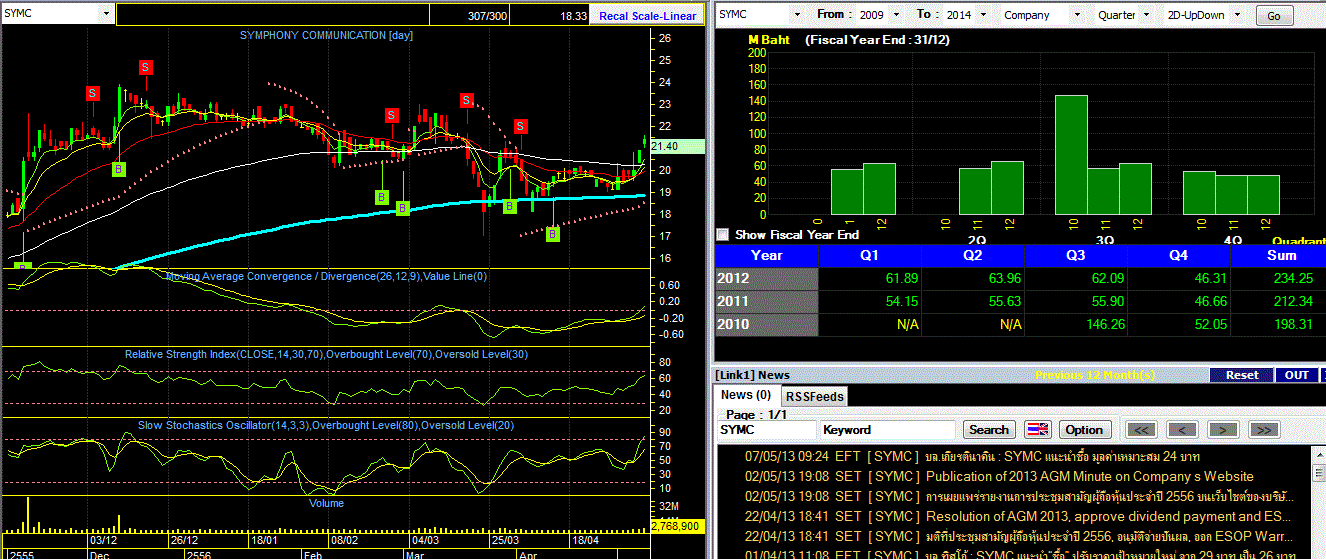This screenshot has height=559, width=1326.
Task: Click the 212.34 sum for 2011
Action: (1278, 301)
